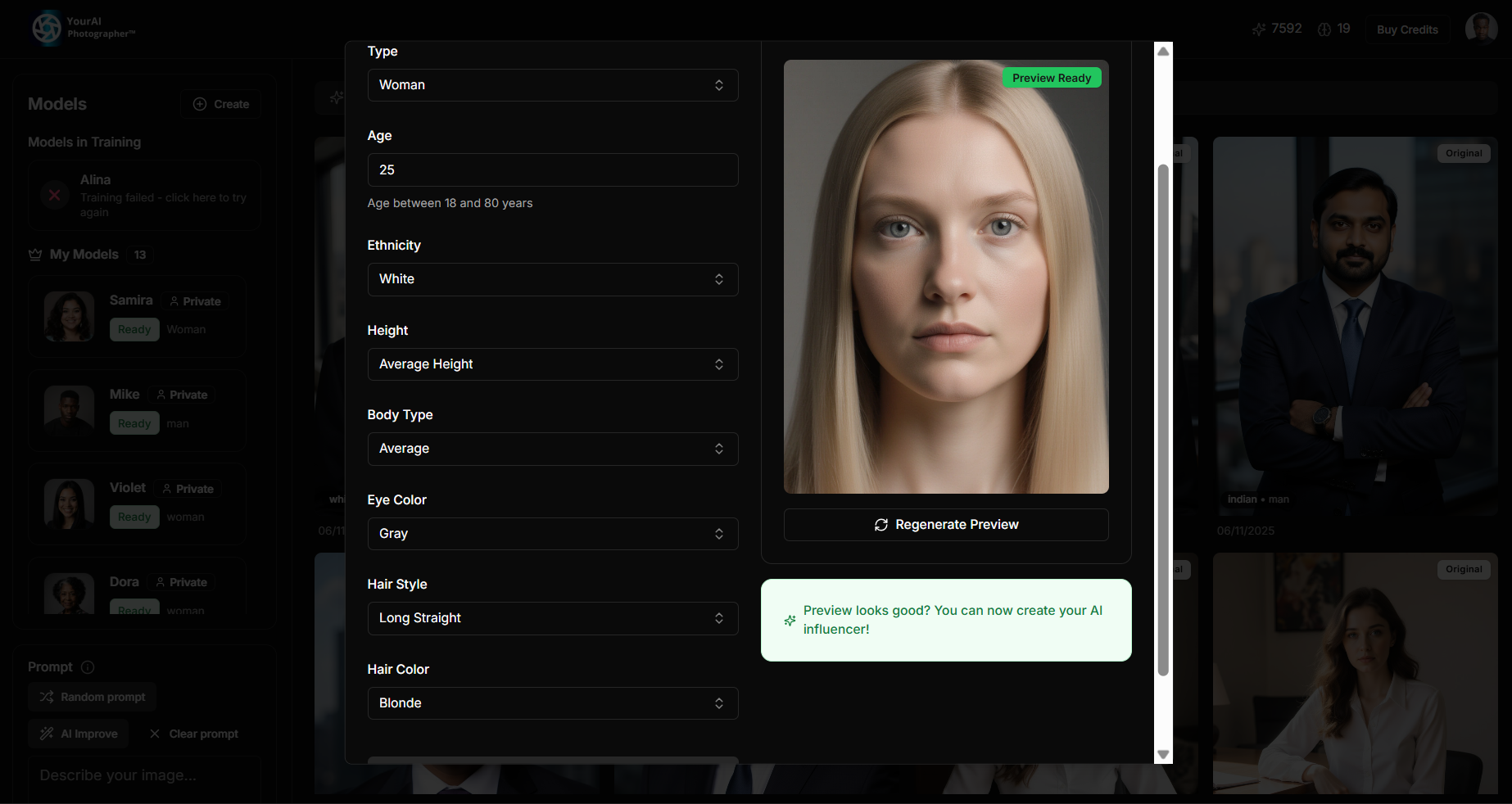This screenshot has height=804, width=1512.
Task: Open the Eye Color dropdown set to Gray
Action: 553,534
